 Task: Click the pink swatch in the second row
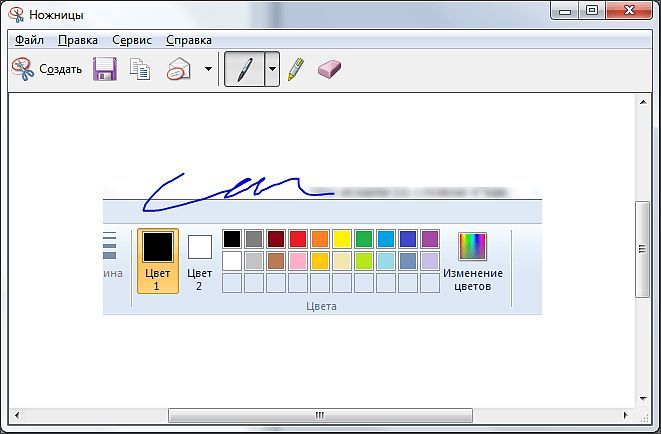click(298, 261)
